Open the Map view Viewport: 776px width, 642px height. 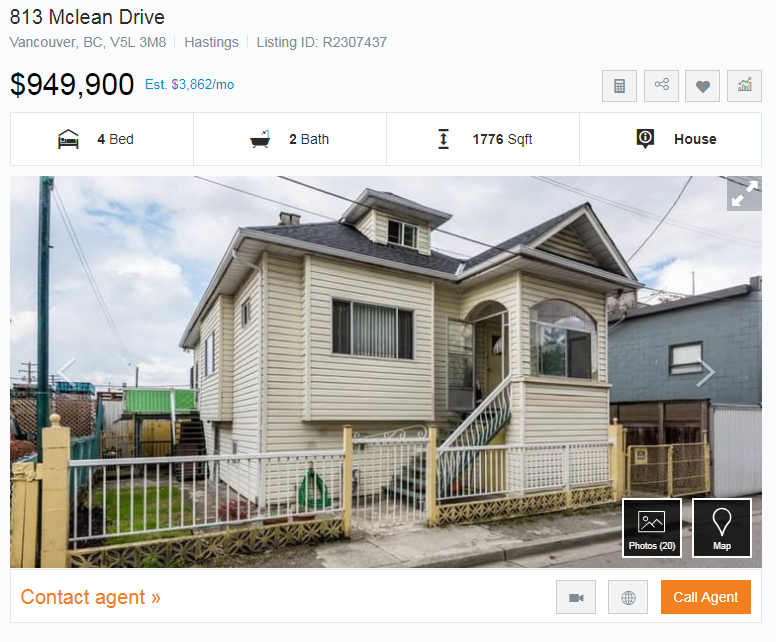click(722, 528)
